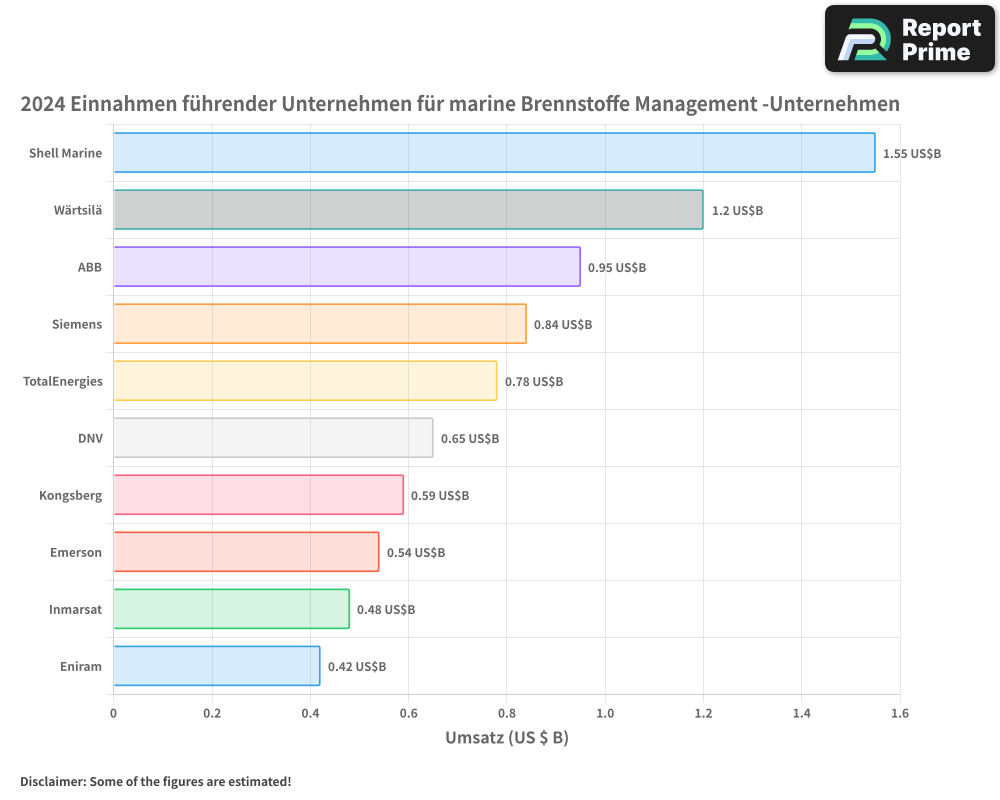Click the Shell Marine axis label
The width and height of the screenshot is (1000, 800).
point(65,153)
